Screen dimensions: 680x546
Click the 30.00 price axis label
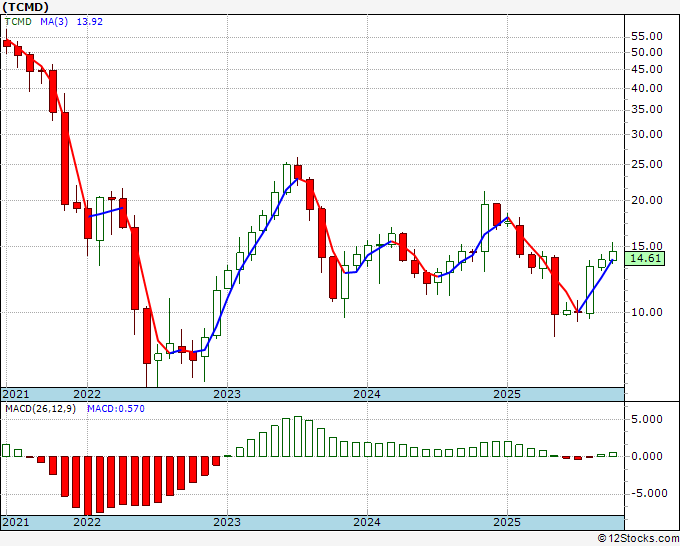coord(647,134)
